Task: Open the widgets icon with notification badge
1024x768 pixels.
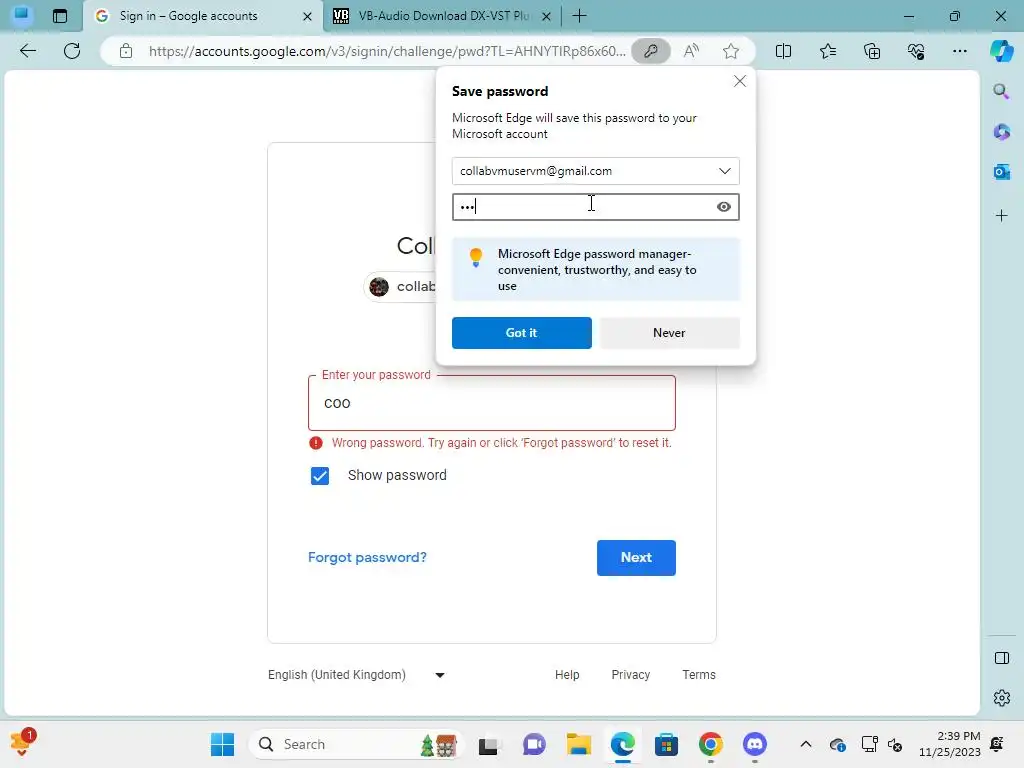Action: 23,743
